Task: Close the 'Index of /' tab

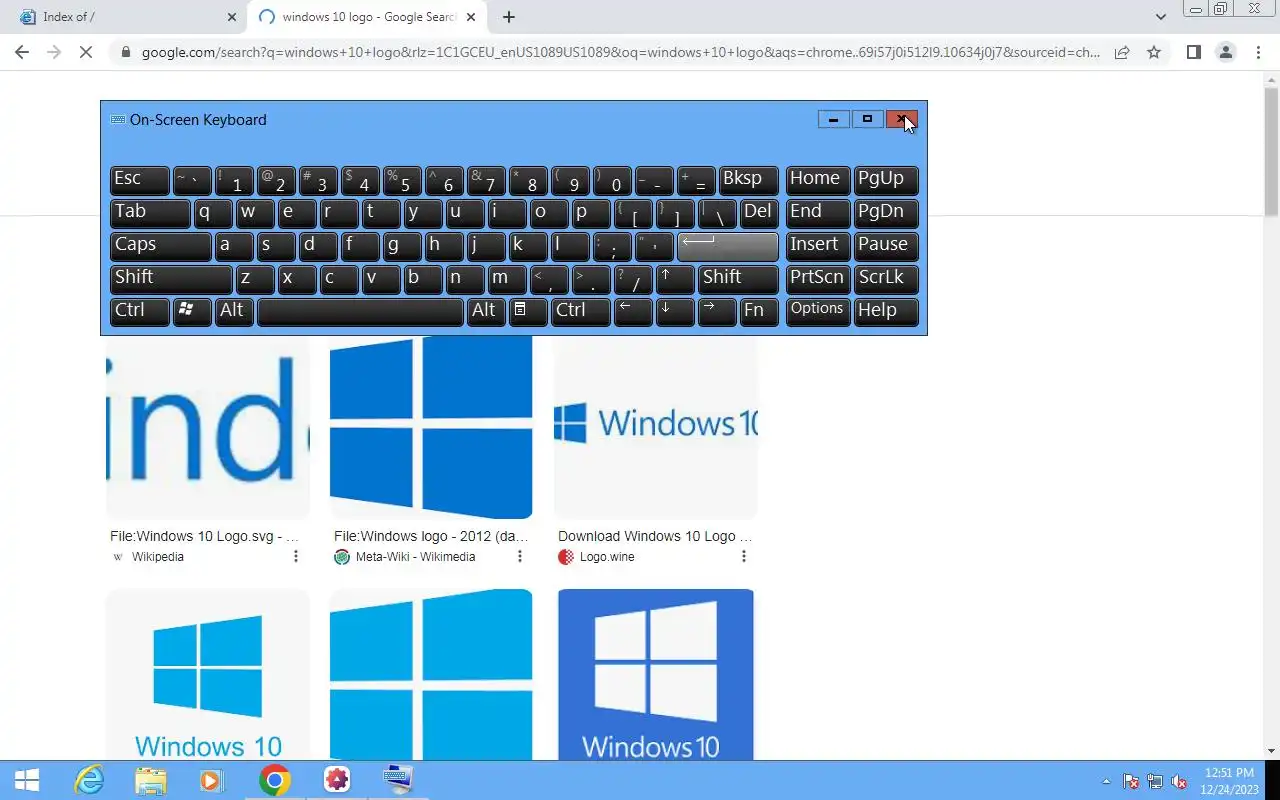Action: pos(232,17)
